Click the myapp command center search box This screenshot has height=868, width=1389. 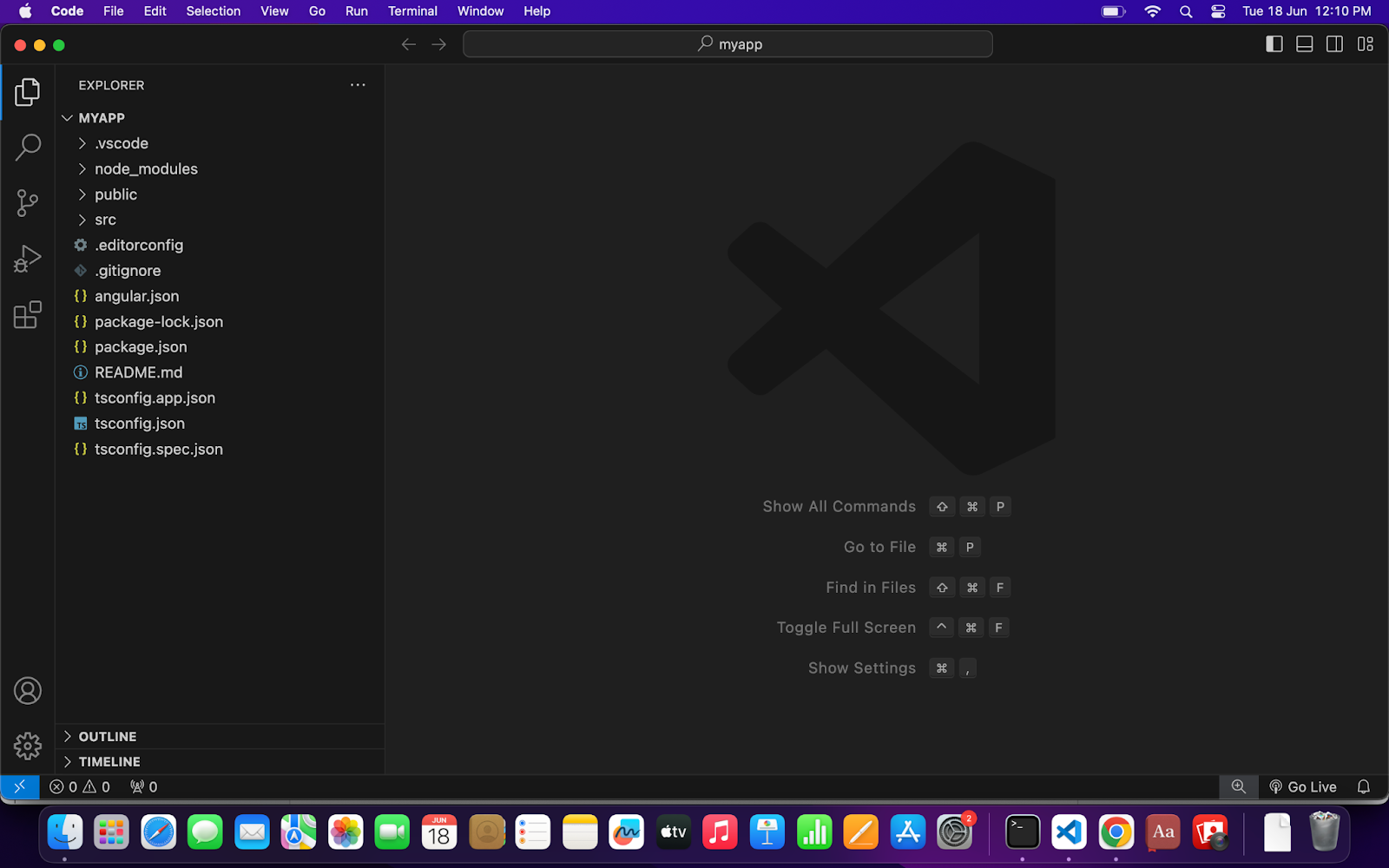click(727, 44)
